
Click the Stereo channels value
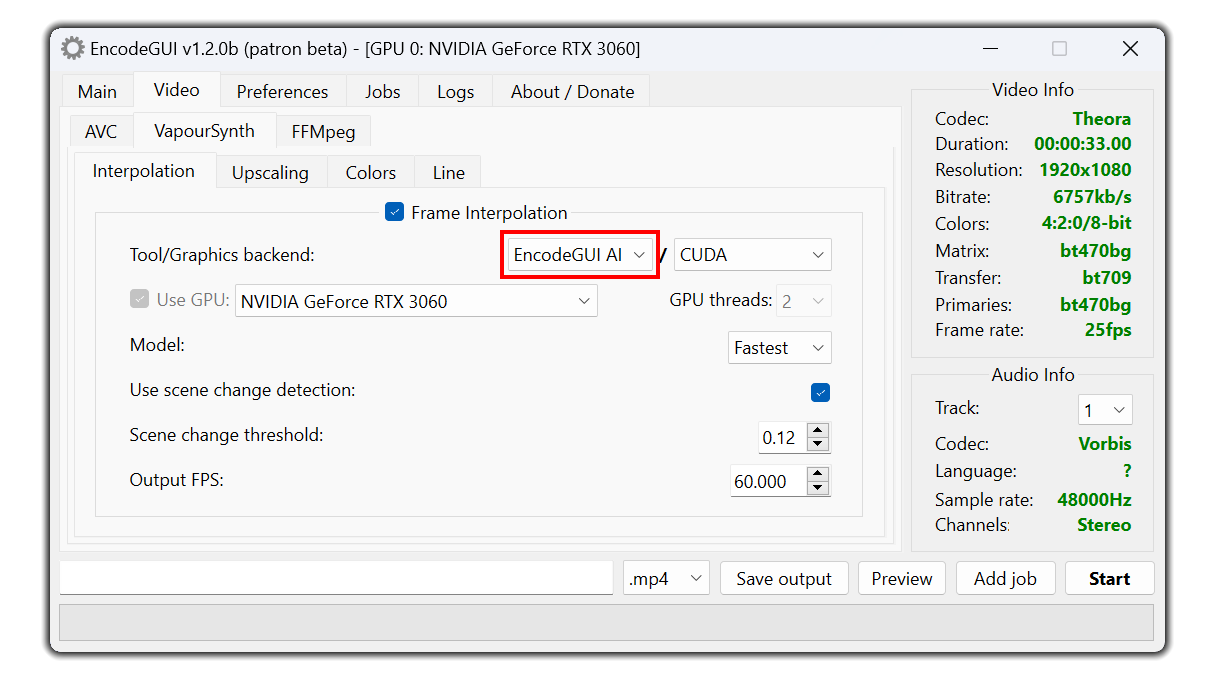pyautogui.click(x=1104, y=525)
